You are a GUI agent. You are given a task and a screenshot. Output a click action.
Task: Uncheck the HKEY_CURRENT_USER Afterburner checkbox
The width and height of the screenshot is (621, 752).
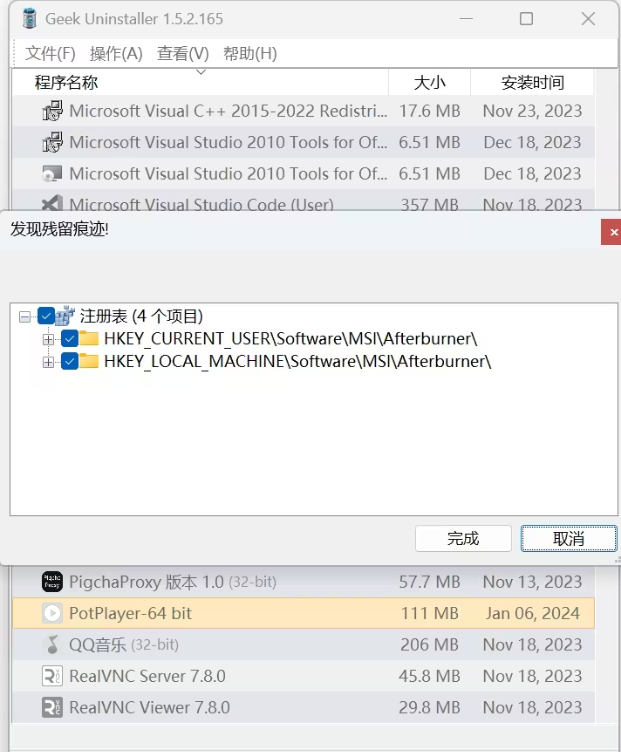[70, 338]
